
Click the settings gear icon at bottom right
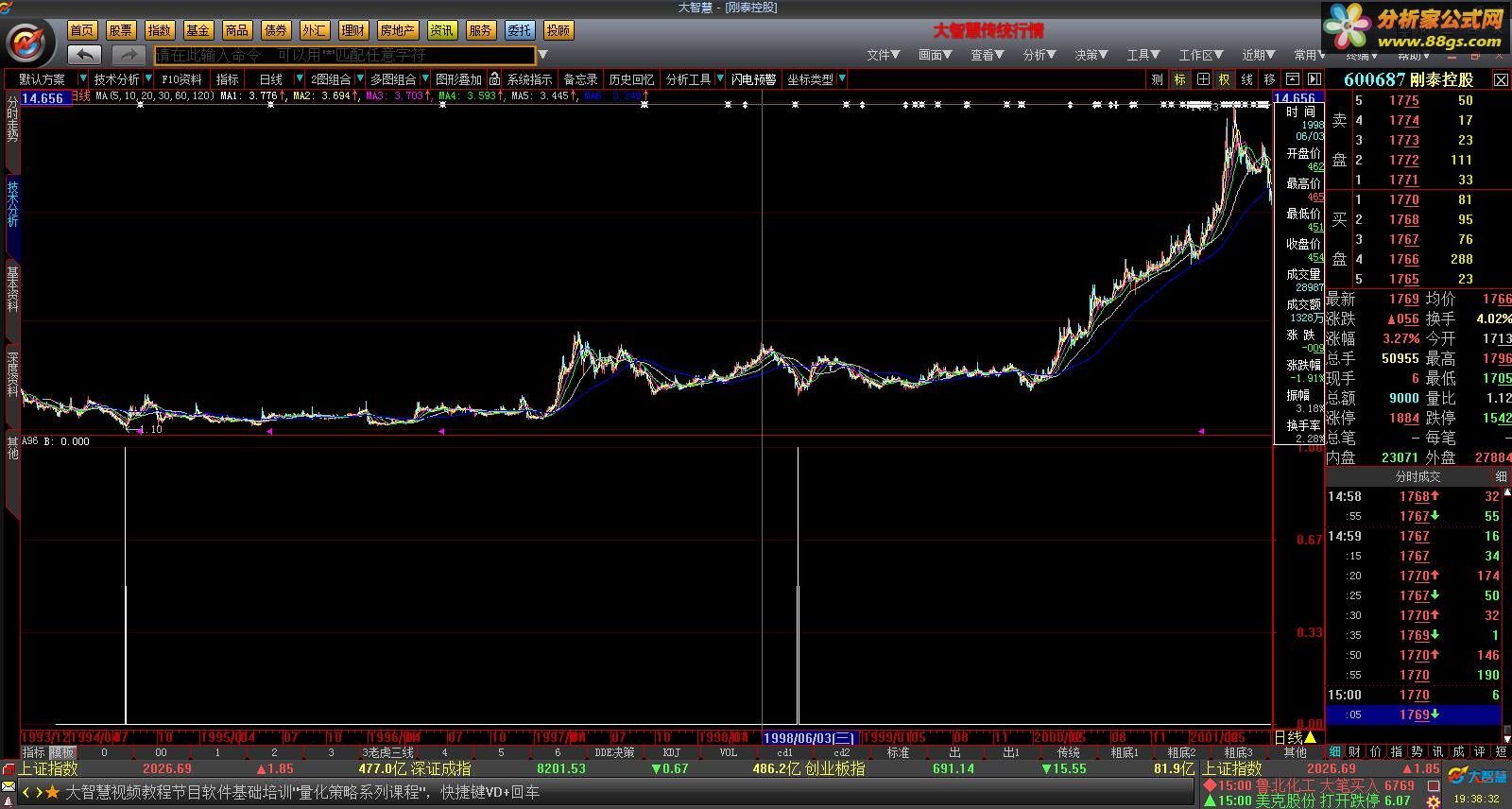1433,800
